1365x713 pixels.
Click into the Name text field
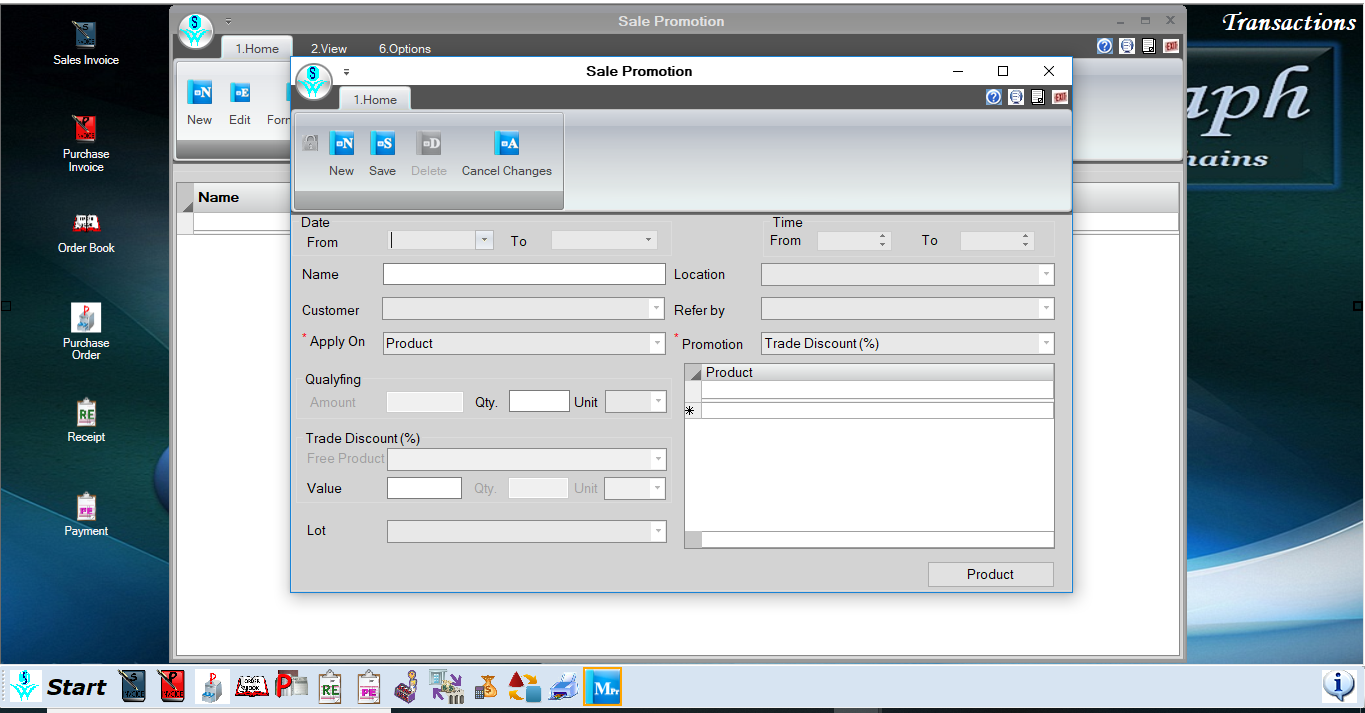point(524,274)
